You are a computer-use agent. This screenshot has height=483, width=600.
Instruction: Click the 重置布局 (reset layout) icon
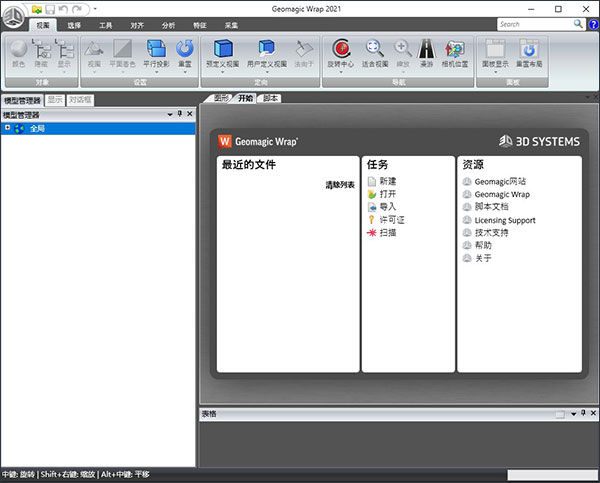(x=530, y=47)
